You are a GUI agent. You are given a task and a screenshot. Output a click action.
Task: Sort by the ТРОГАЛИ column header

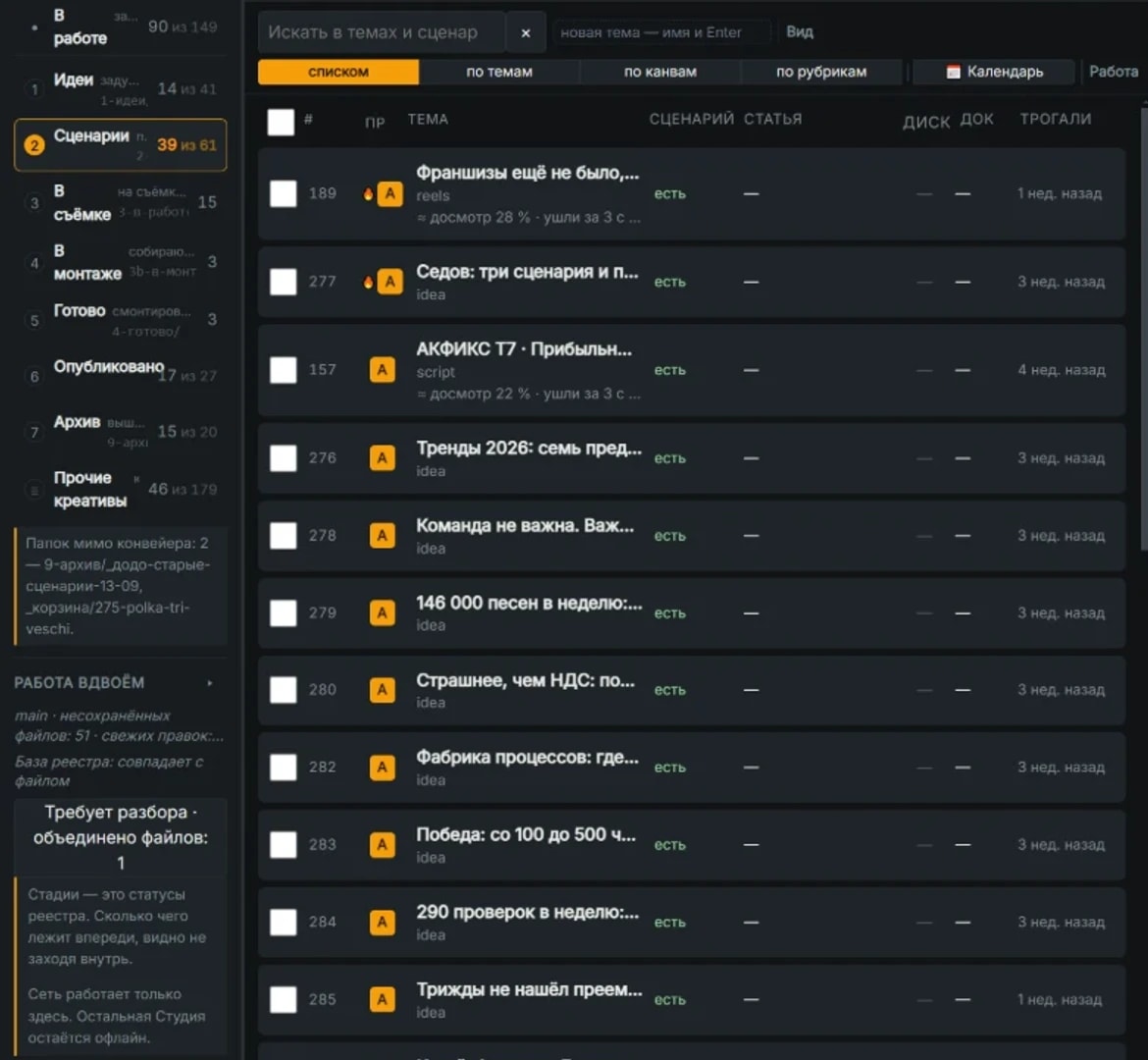1055,120
